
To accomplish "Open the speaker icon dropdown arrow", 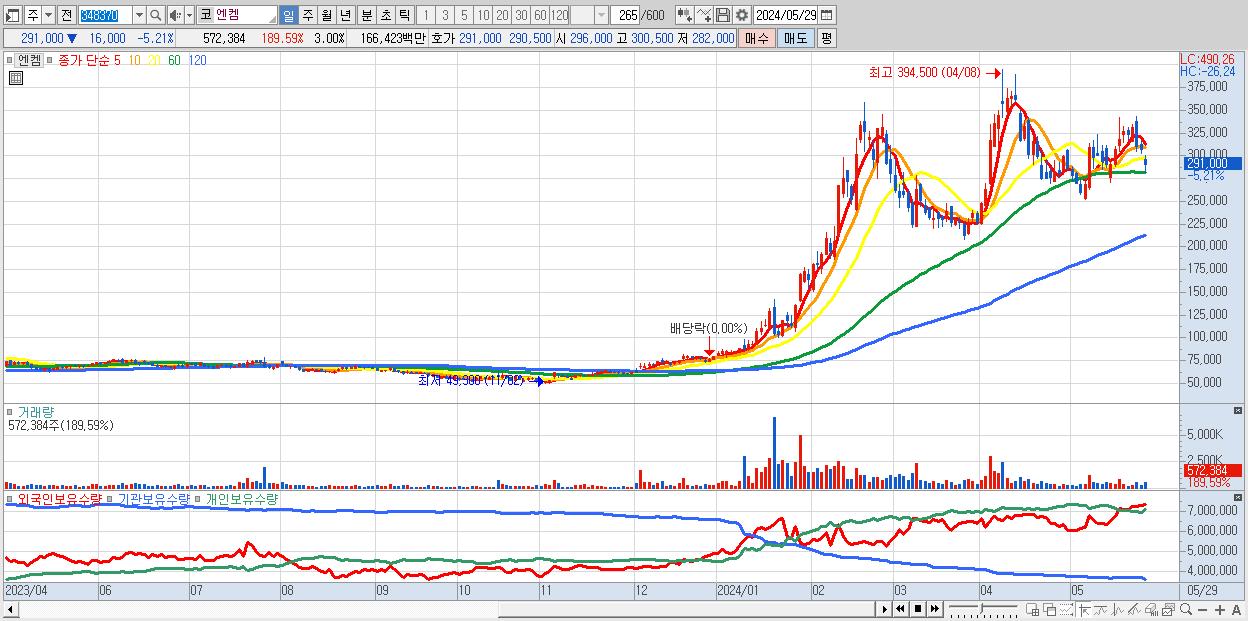I will pyautogui.click(x=189, y=15).
